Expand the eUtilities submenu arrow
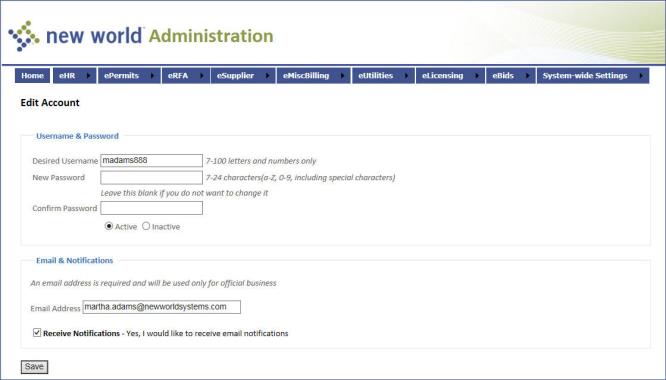The image size is (666, 380). [406, 76]
